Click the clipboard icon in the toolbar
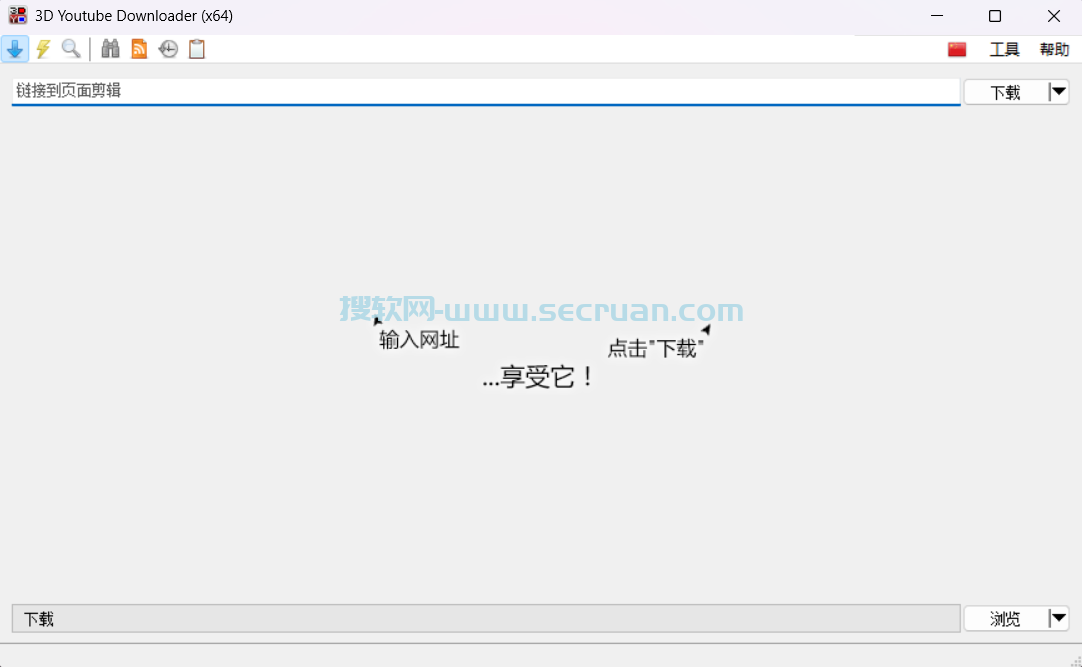This screenshot has width=1082, height=667. 197,49
